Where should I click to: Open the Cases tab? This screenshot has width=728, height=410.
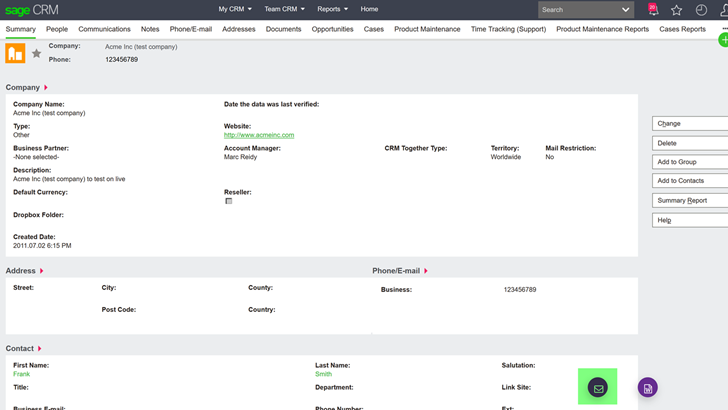pos(374,29)
